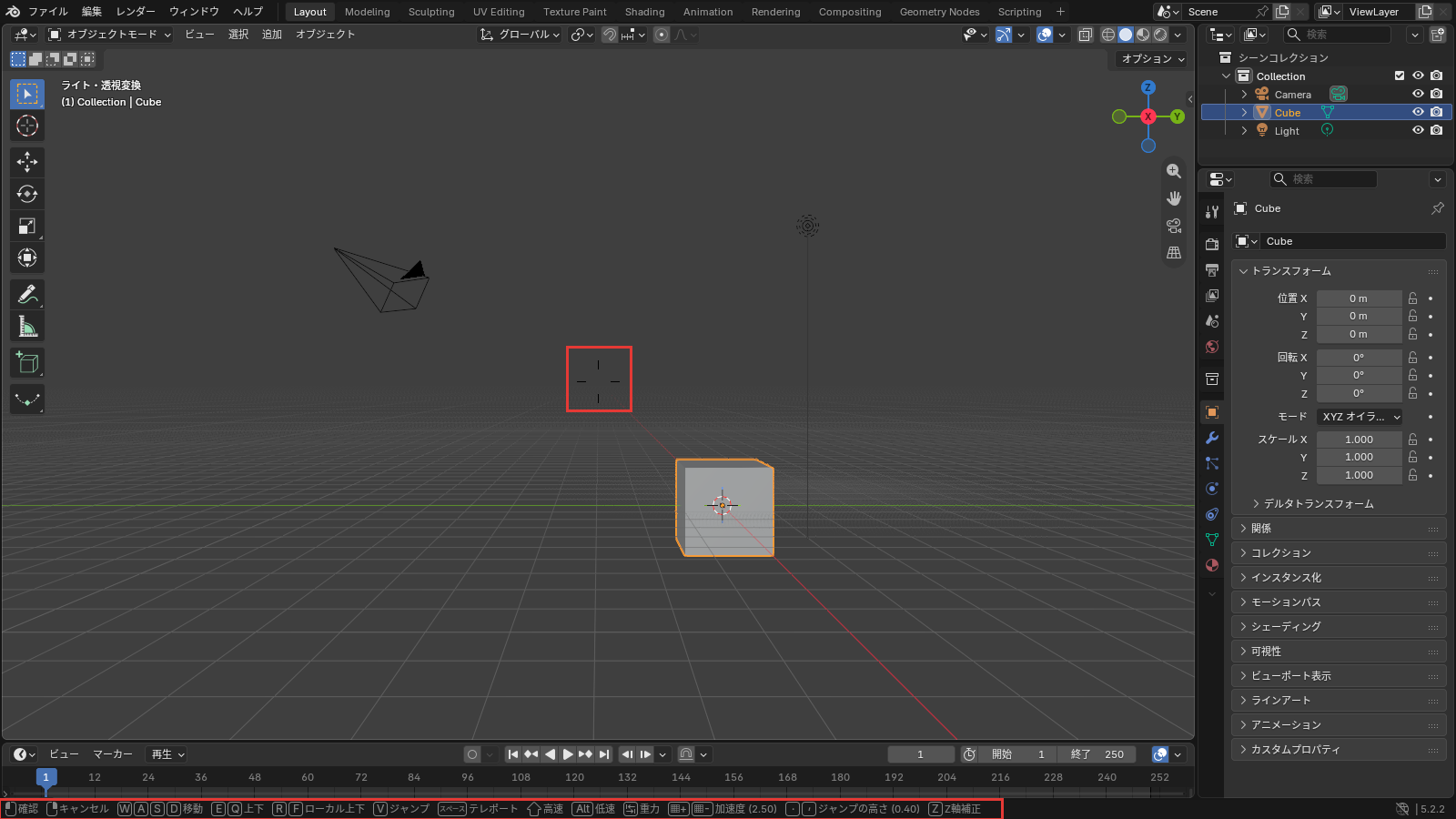Select the Annotate pencil tool
Viewport: 1456px width, 819px height.
27,295
